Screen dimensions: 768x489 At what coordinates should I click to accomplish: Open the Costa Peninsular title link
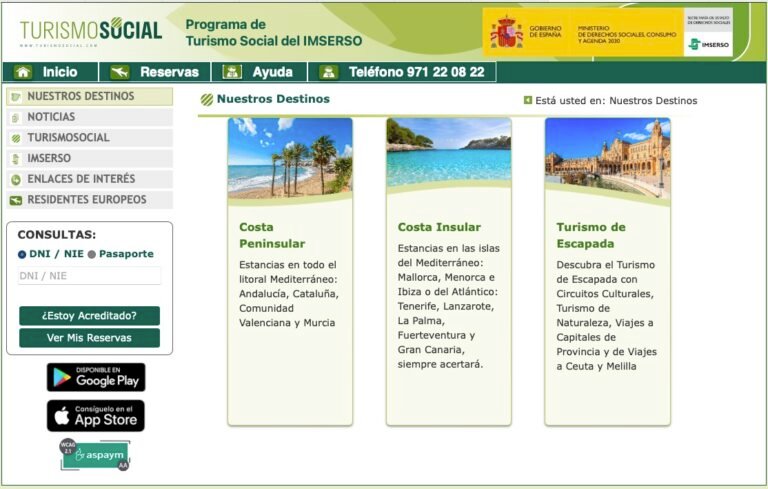(272, 235)
